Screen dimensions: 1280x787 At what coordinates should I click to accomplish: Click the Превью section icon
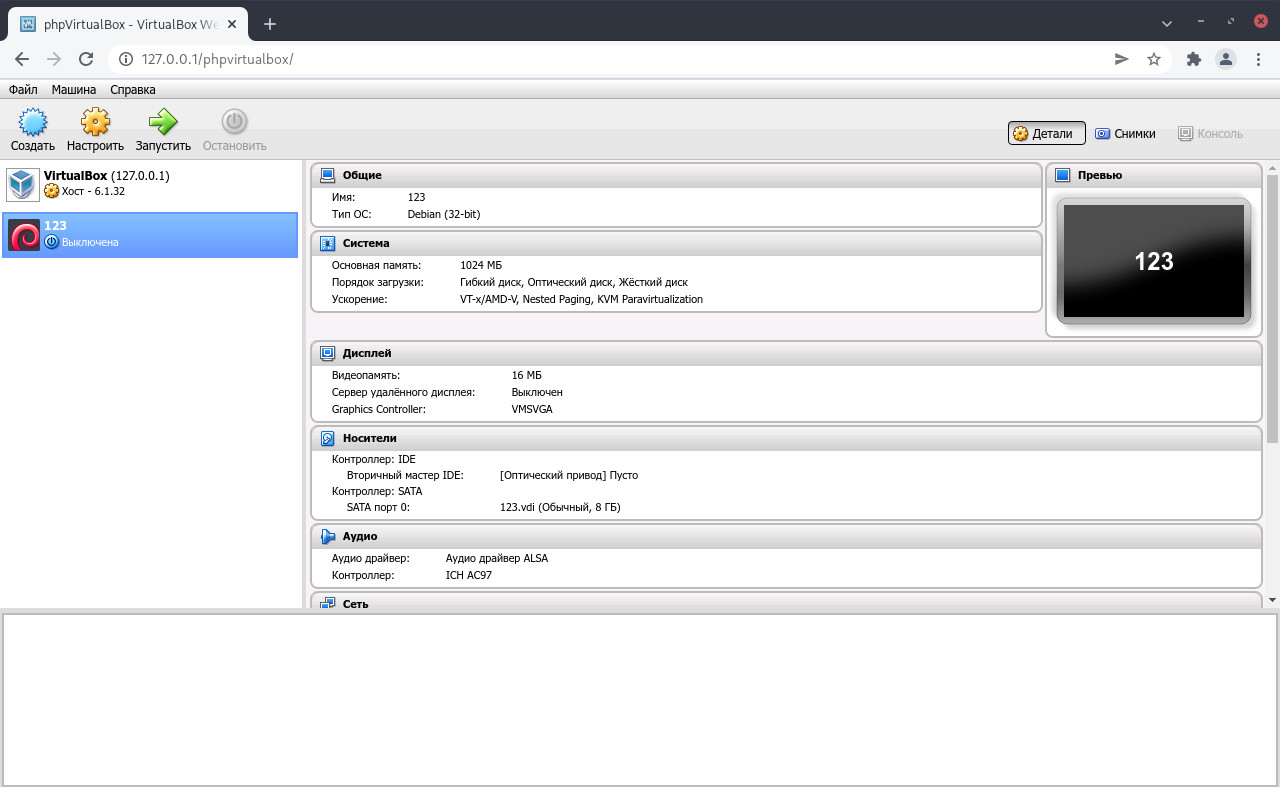point(1062,175)
